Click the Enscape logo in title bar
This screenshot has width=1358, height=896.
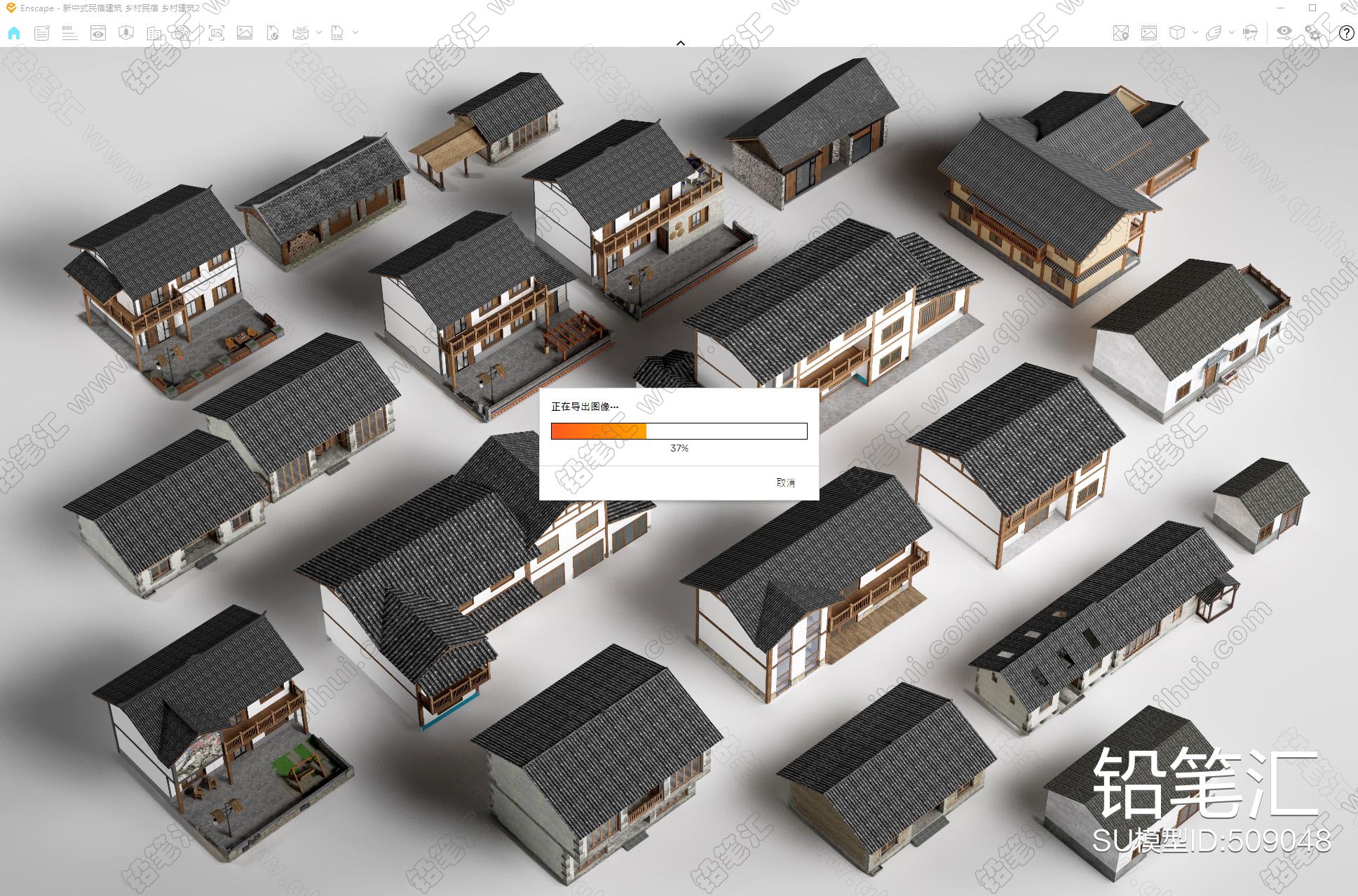point(11,8)
